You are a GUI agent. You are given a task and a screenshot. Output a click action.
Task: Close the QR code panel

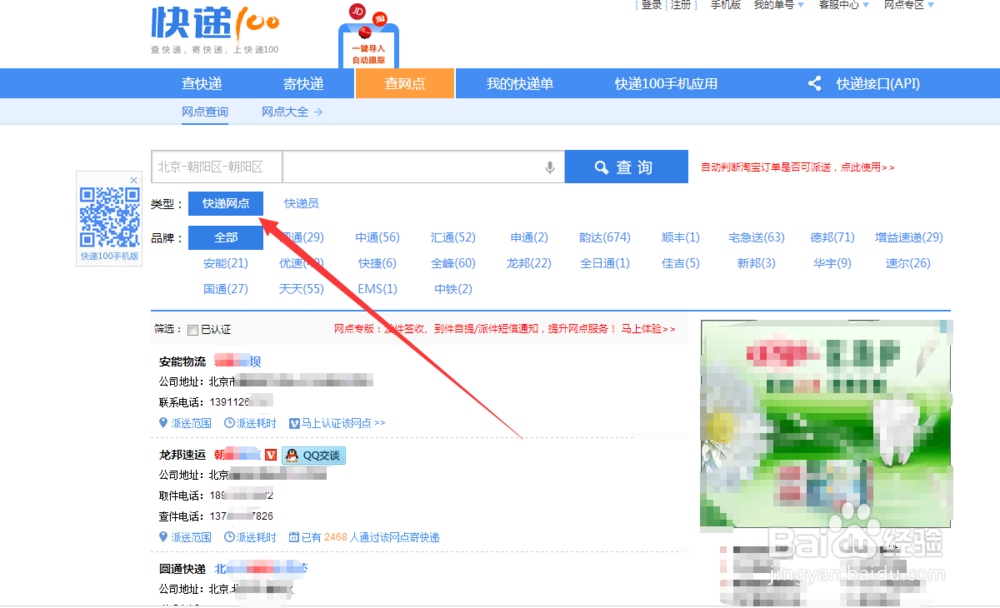pos(133,180)
